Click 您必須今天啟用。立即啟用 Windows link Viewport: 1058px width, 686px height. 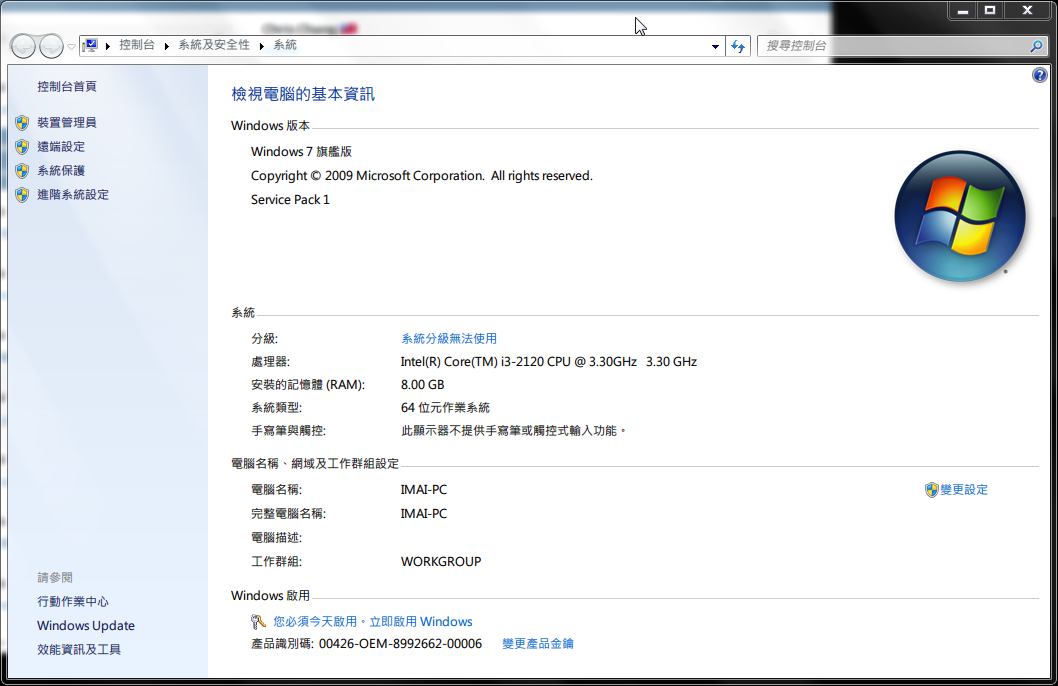pyautogui.click(x=372, y=622)
